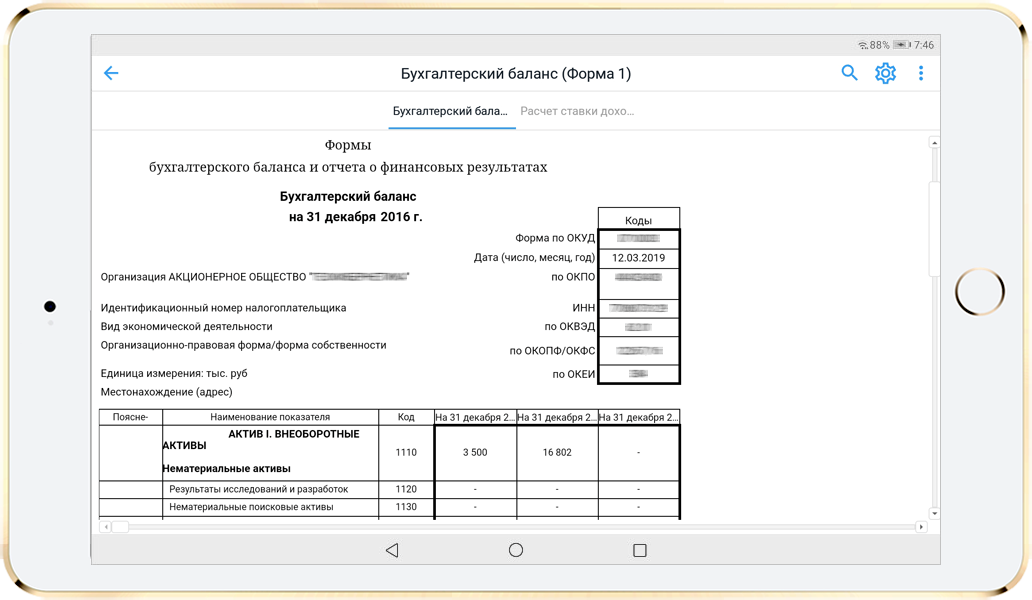
Task: Open settings gear icon
Action: pos(885,73)
